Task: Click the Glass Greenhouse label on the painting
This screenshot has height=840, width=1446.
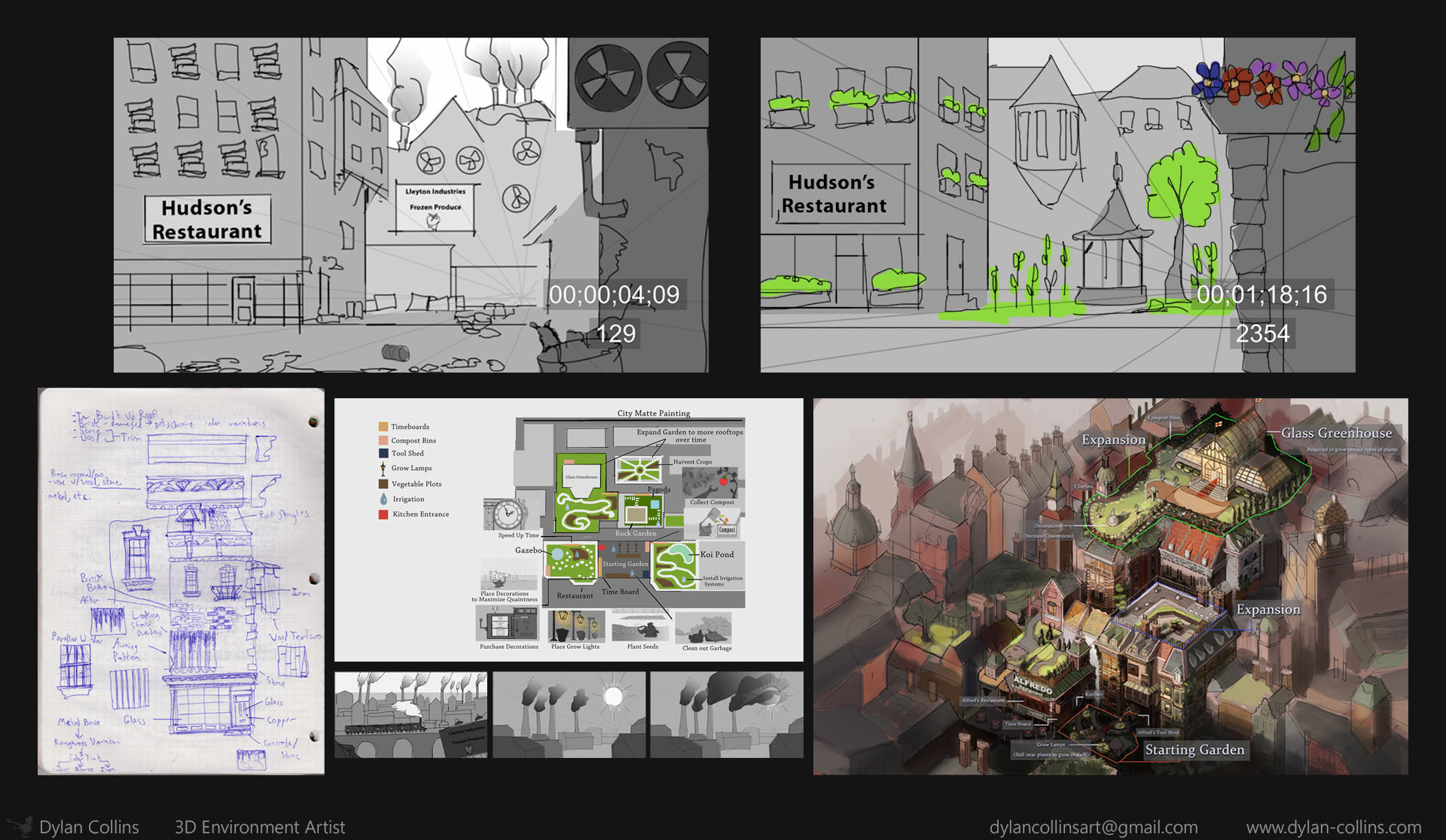Action: 1336,433
